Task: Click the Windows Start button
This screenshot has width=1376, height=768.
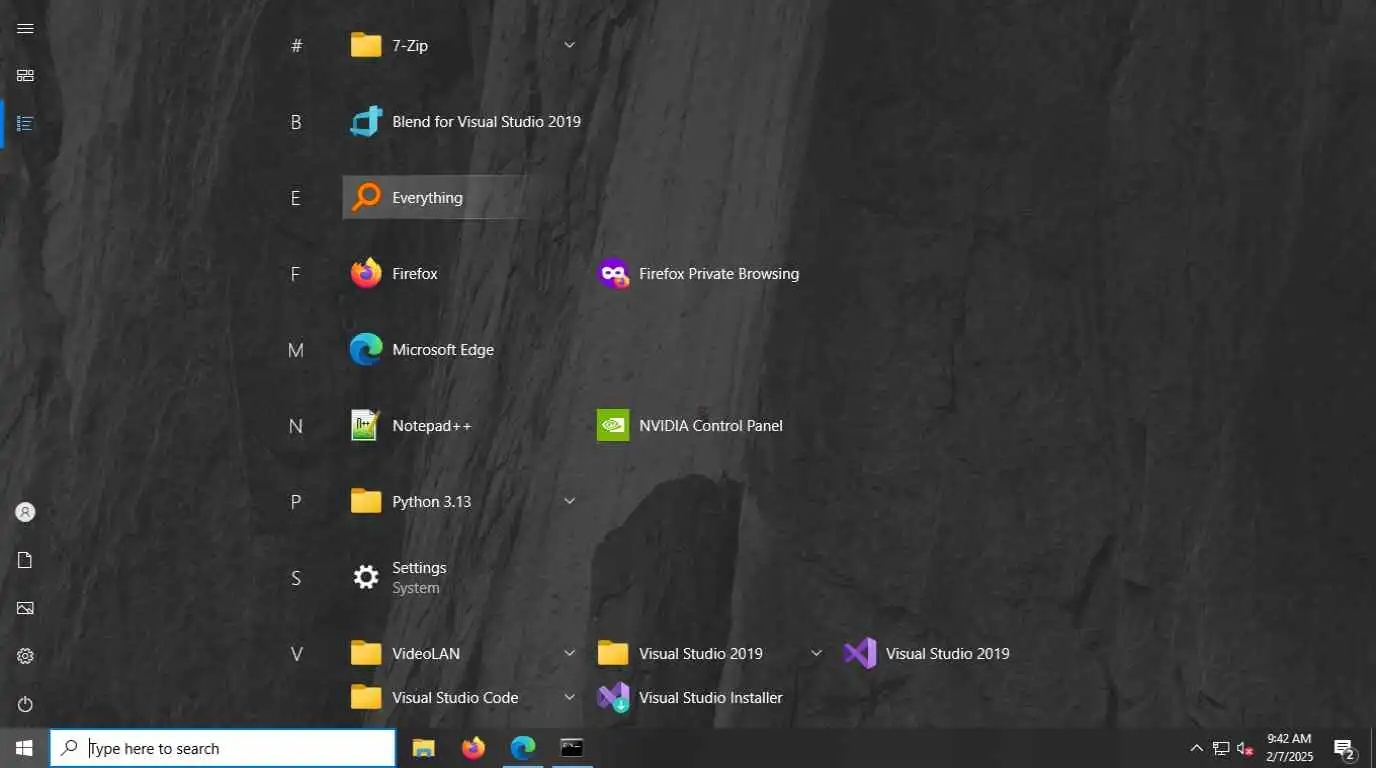Action: click(x=24, y=748)
